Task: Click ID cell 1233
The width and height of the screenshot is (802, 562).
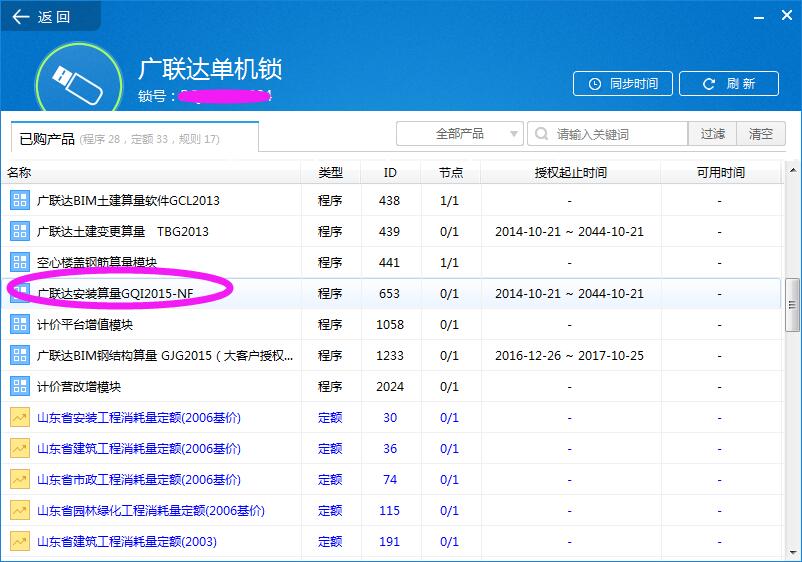Action: pos(390,355)
